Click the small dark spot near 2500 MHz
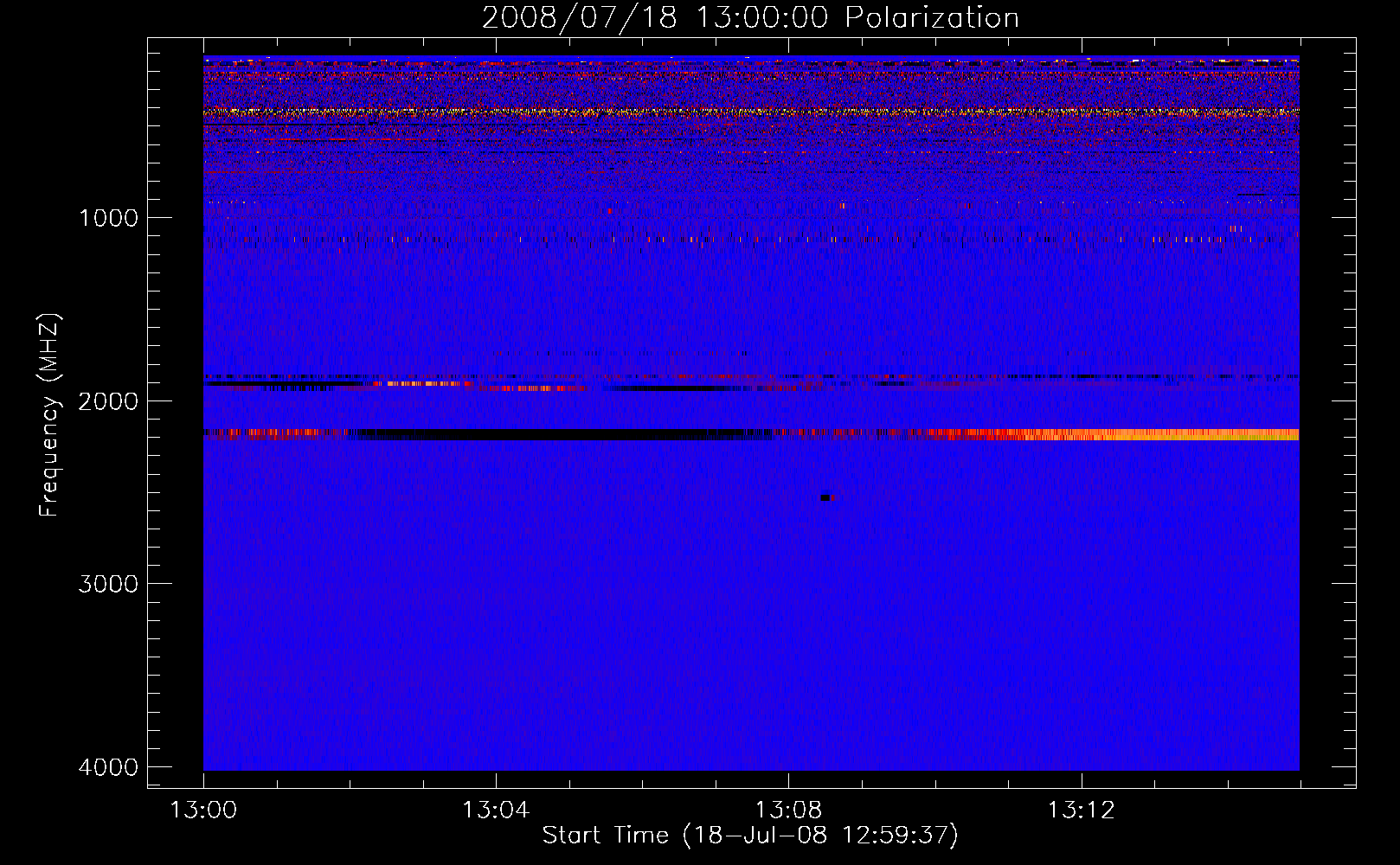 click(x=825, y=497)
